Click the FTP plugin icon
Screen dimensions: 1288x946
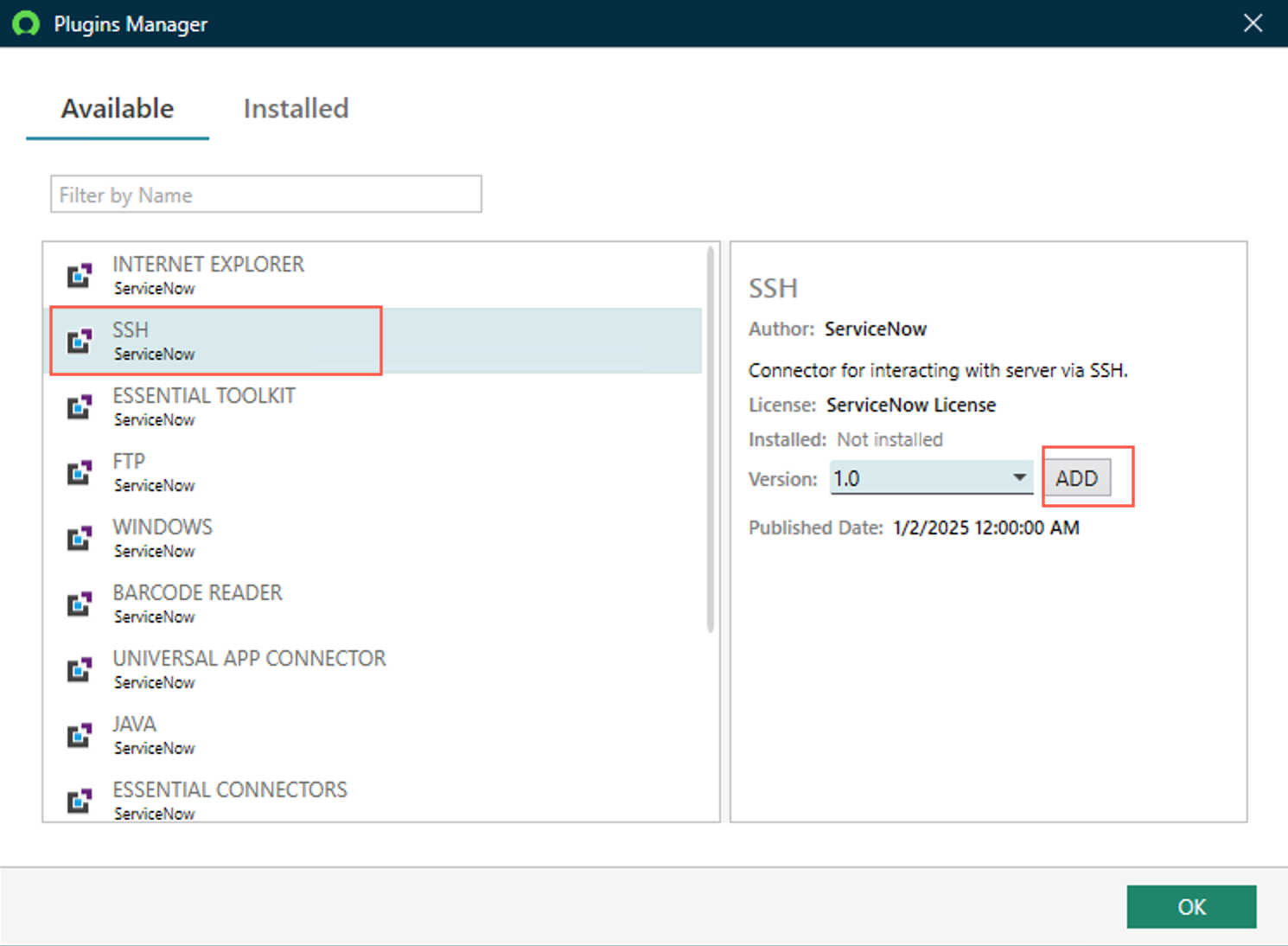click(x=80, y=473)
